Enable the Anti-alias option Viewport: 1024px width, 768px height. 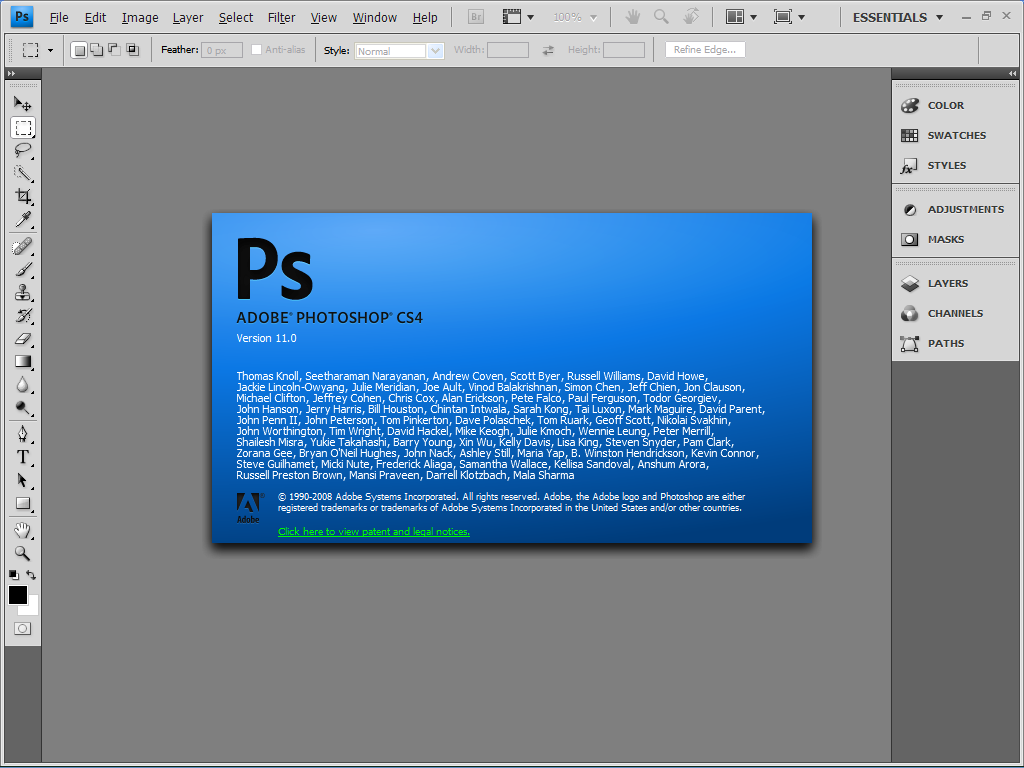[x=258, y=49]
